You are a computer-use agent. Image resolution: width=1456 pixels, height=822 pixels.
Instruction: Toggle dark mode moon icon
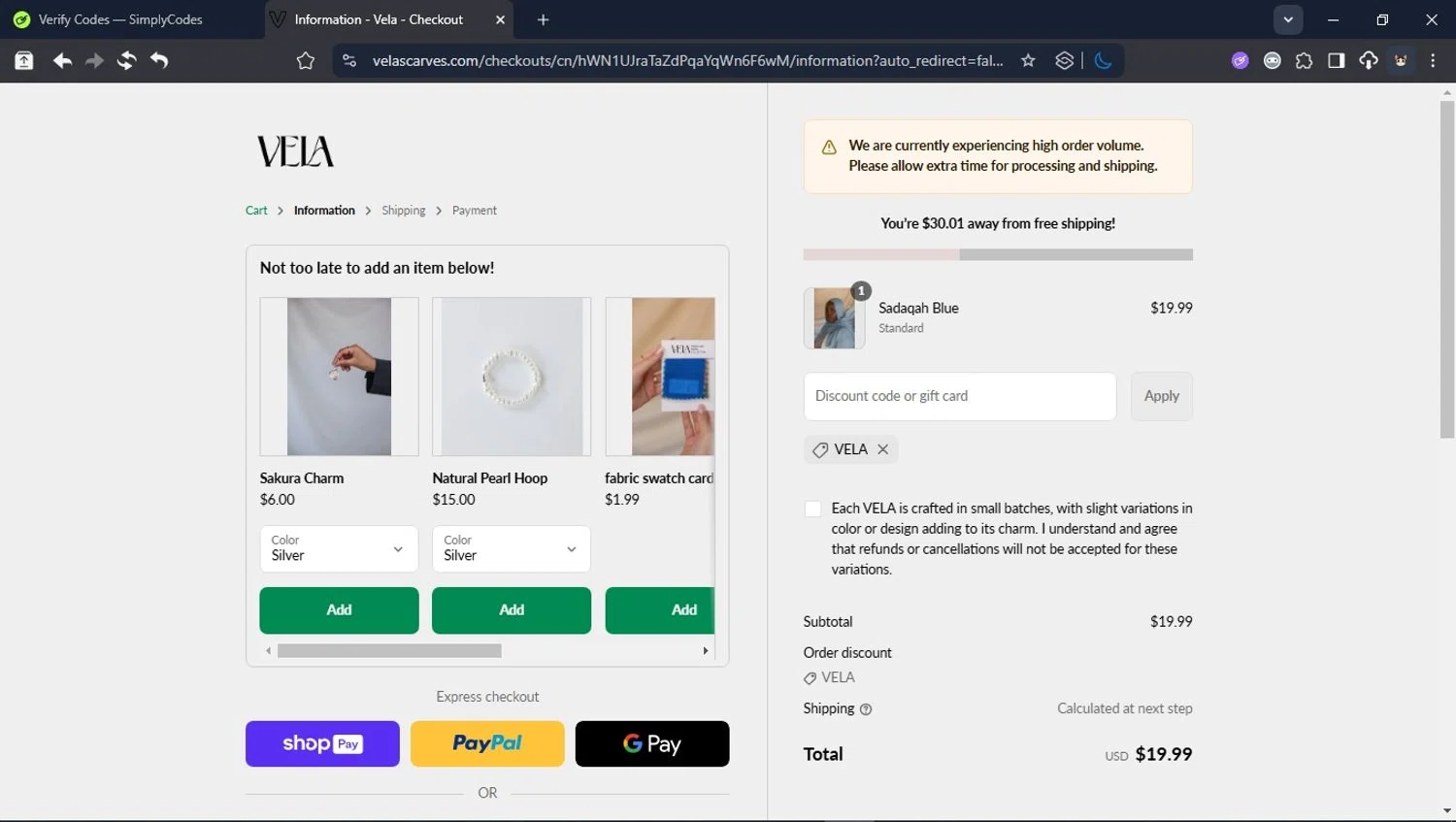(1103, 61)
